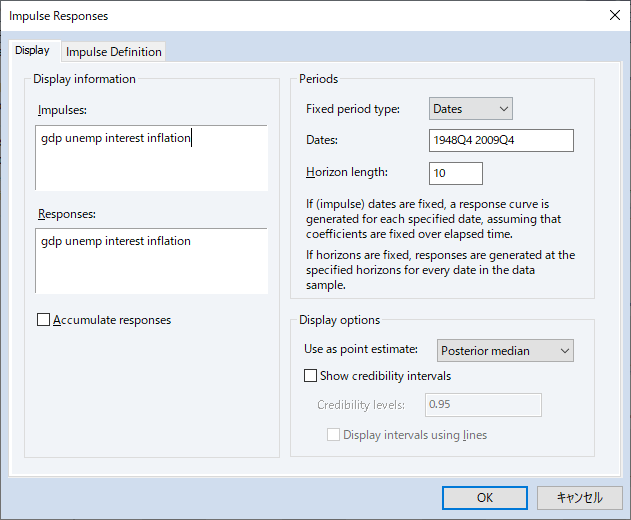The width and height of the screenshot is (631, 520).
Task: Select the Display tab
Action: tap(32, 50)
